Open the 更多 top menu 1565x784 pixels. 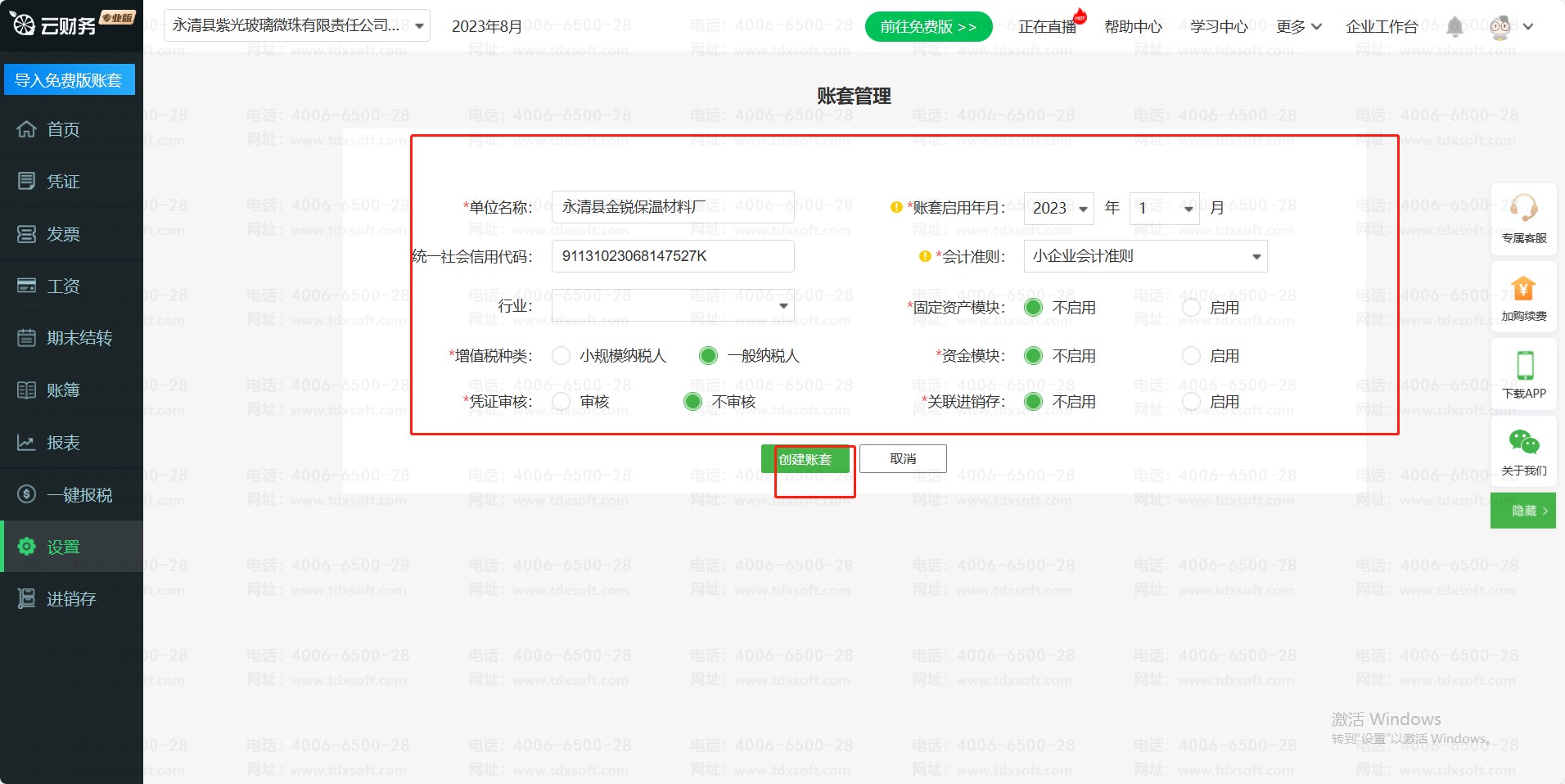click(x=1298, y=27)
